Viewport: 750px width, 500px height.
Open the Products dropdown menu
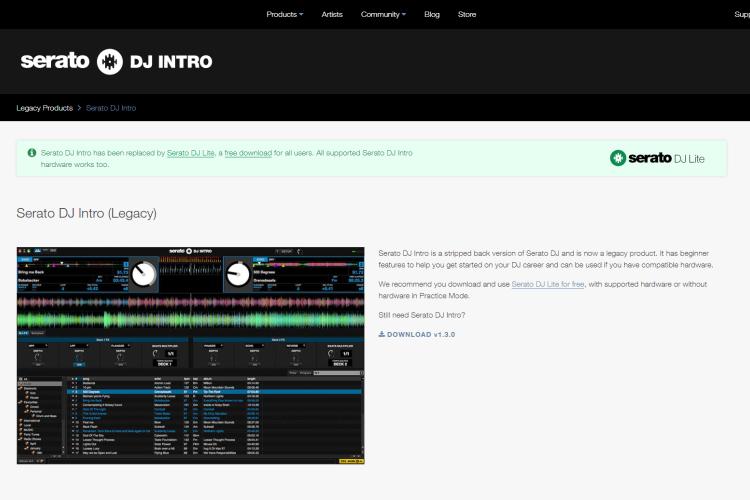[285, 14]
